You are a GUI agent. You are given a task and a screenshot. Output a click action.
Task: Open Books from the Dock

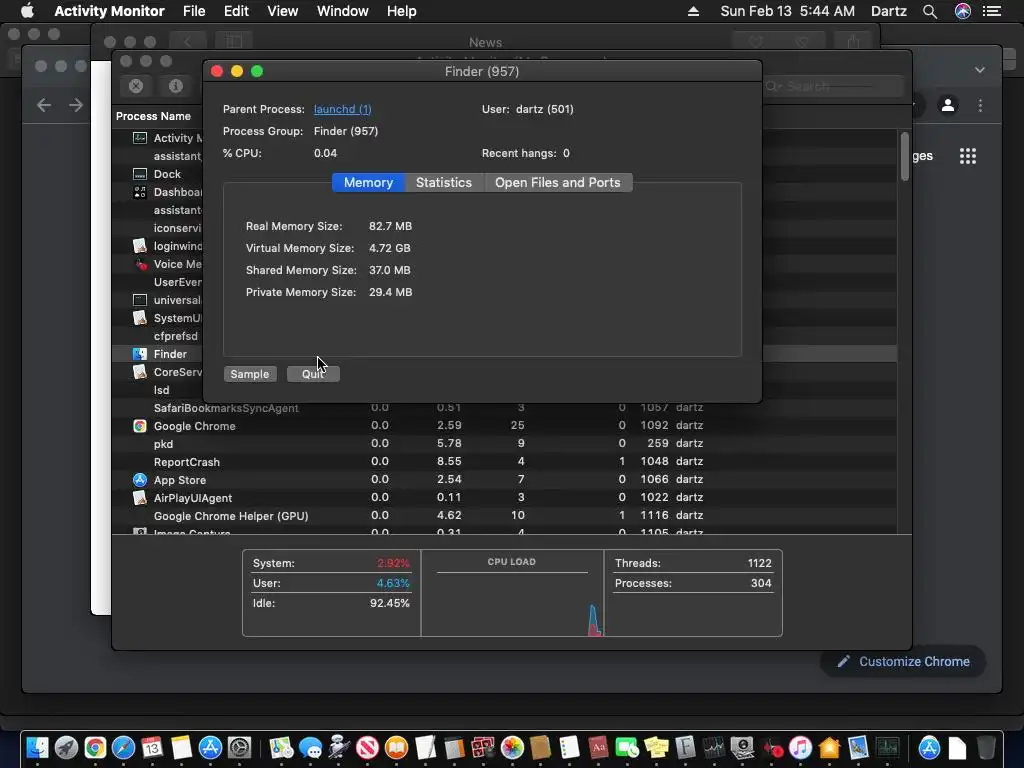(x=396, y=748)
